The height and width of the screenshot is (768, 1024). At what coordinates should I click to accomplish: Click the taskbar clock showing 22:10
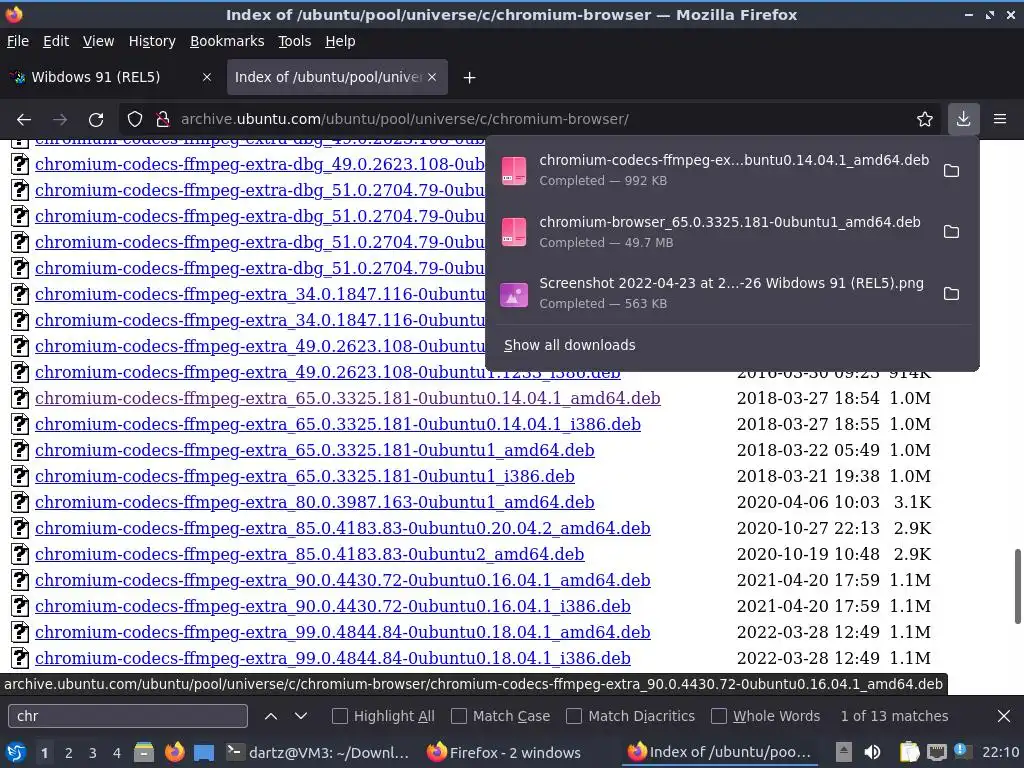(1000, 752)
